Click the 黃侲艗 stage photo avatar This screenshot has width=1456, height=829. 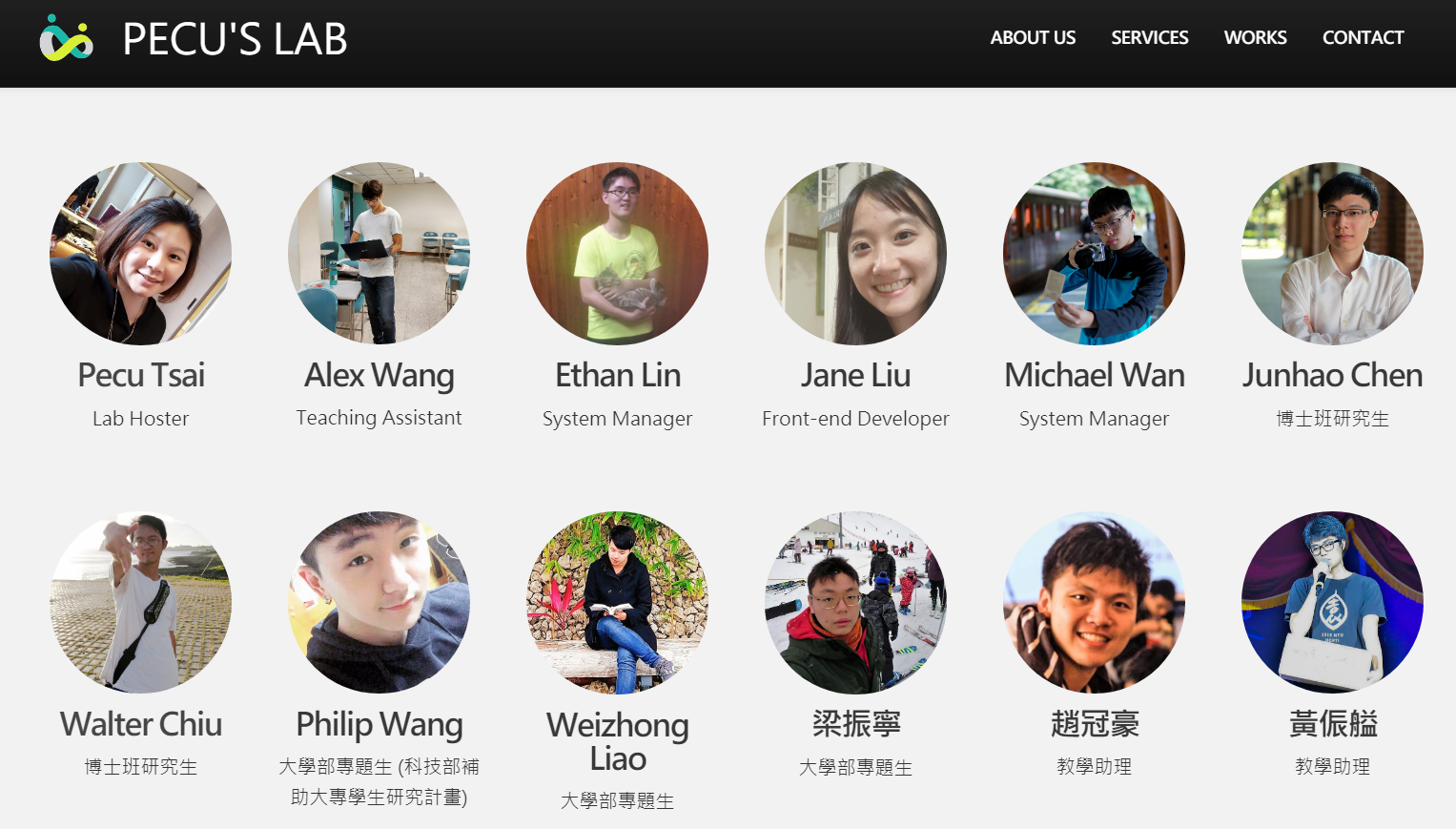(x=1332, y=602)
